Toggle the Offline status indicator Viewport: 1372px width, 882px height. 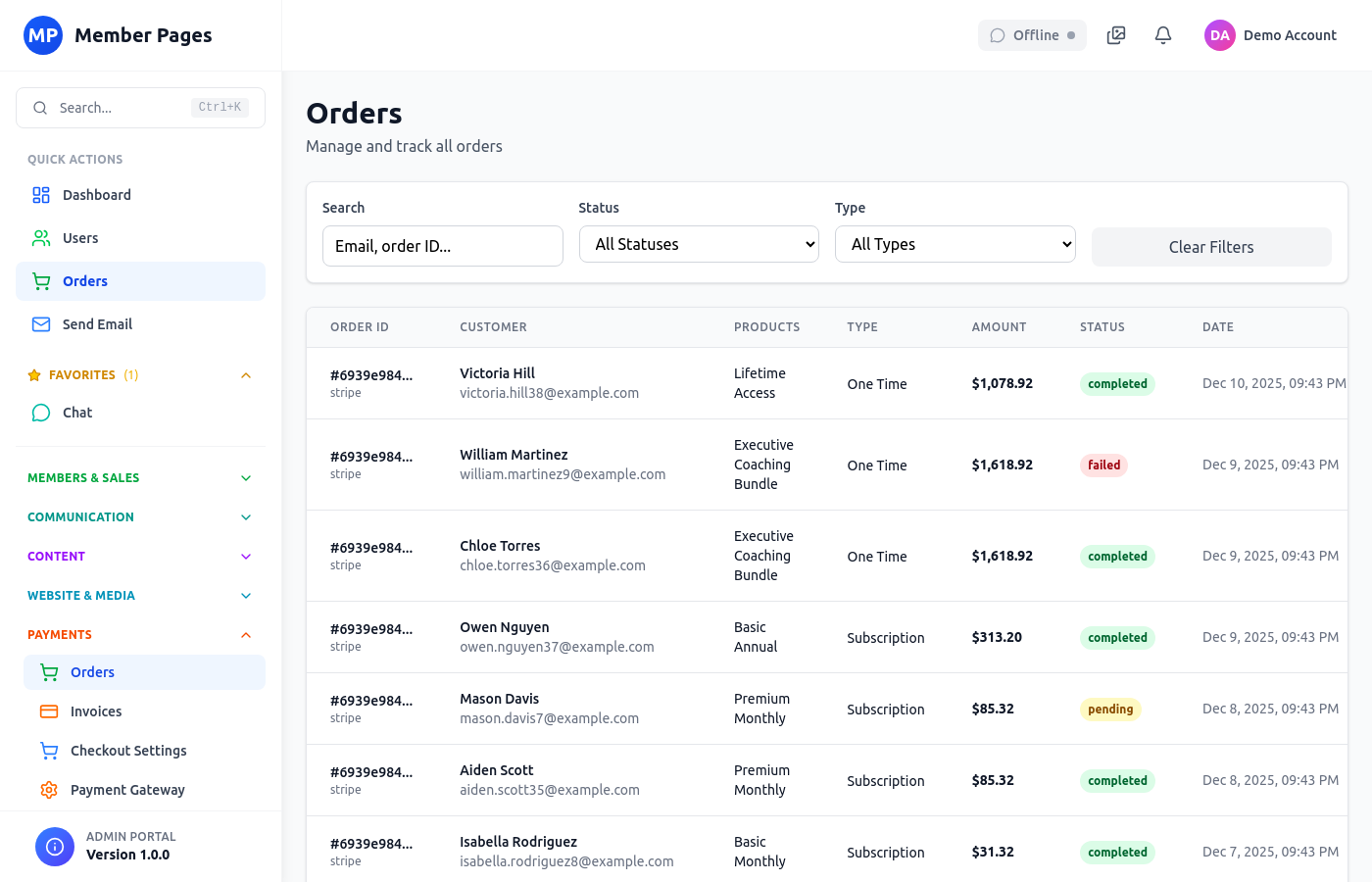click(x=1032, y=34)
